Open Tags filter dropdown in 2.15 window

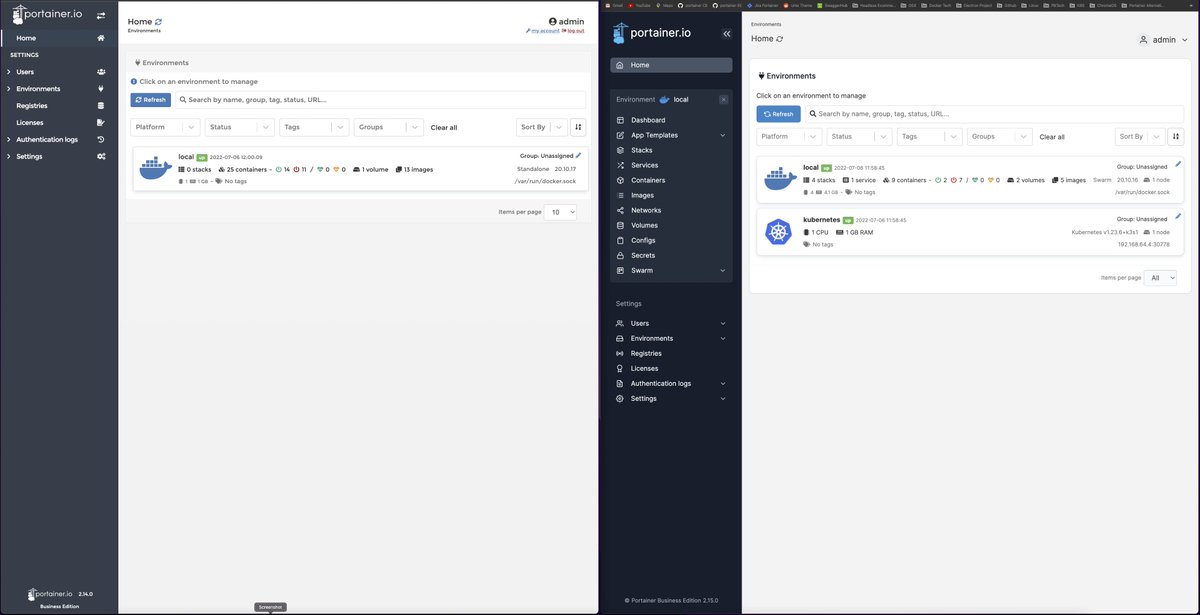coord(929,136)
